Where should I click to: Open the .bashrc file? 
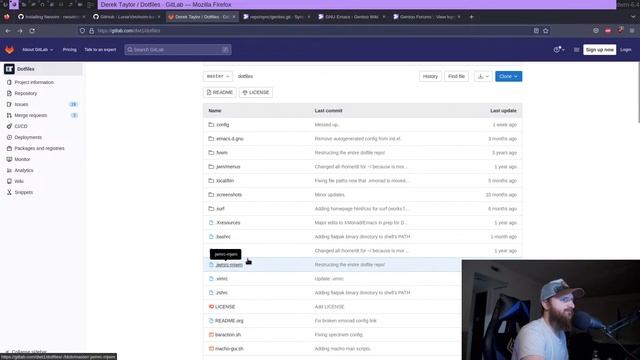(223, 237)
